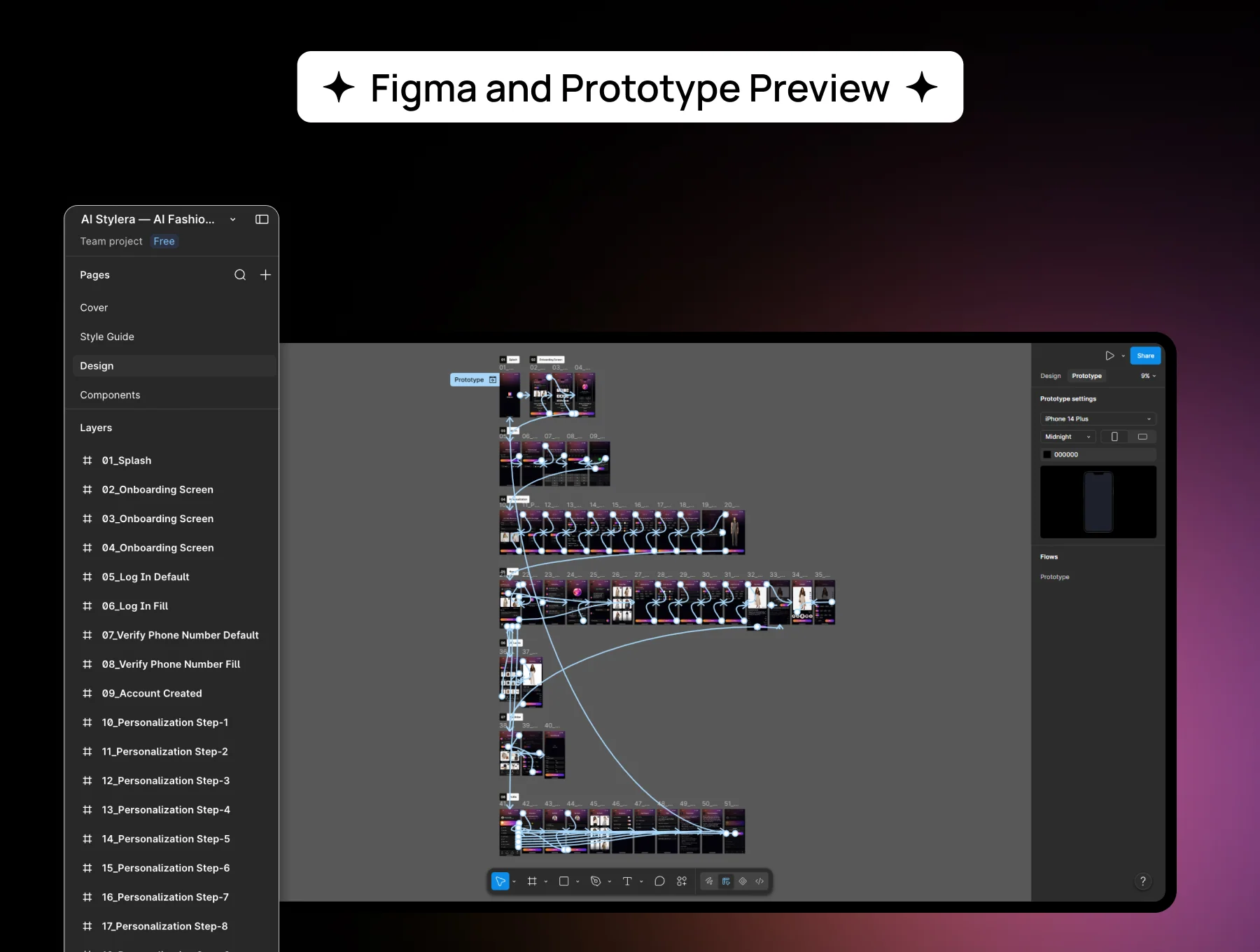Open the Midnight device color dropdown
1260x952 pixels.
(x=1067, y=437)
